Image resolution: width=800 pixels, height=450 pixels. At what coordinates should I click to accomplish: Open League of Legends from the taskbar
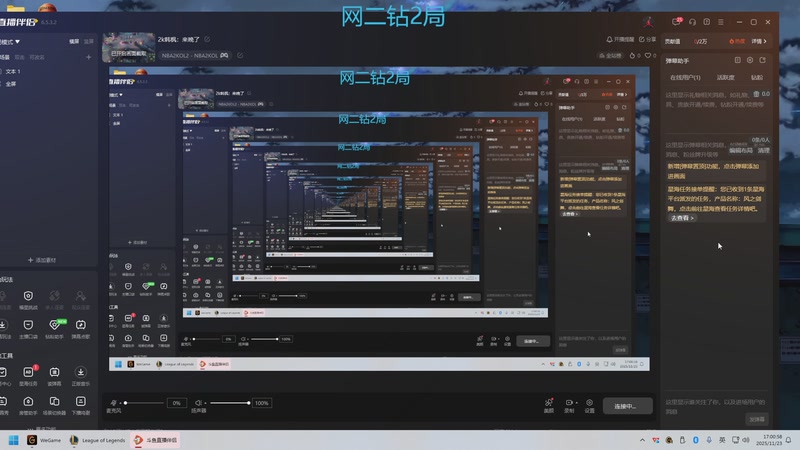click(97, 440)
